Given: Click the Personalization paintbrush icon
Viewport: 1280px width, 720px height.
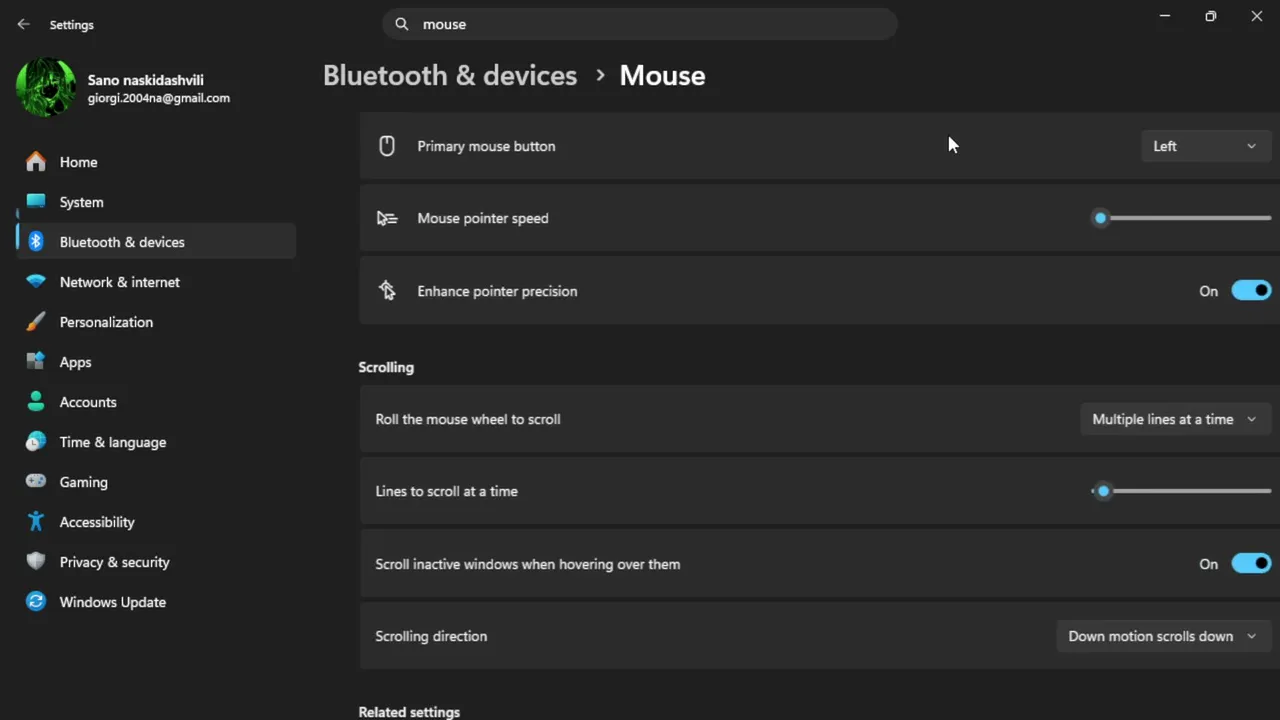Looking at the screenshot, I should click(x=36, y=322).
